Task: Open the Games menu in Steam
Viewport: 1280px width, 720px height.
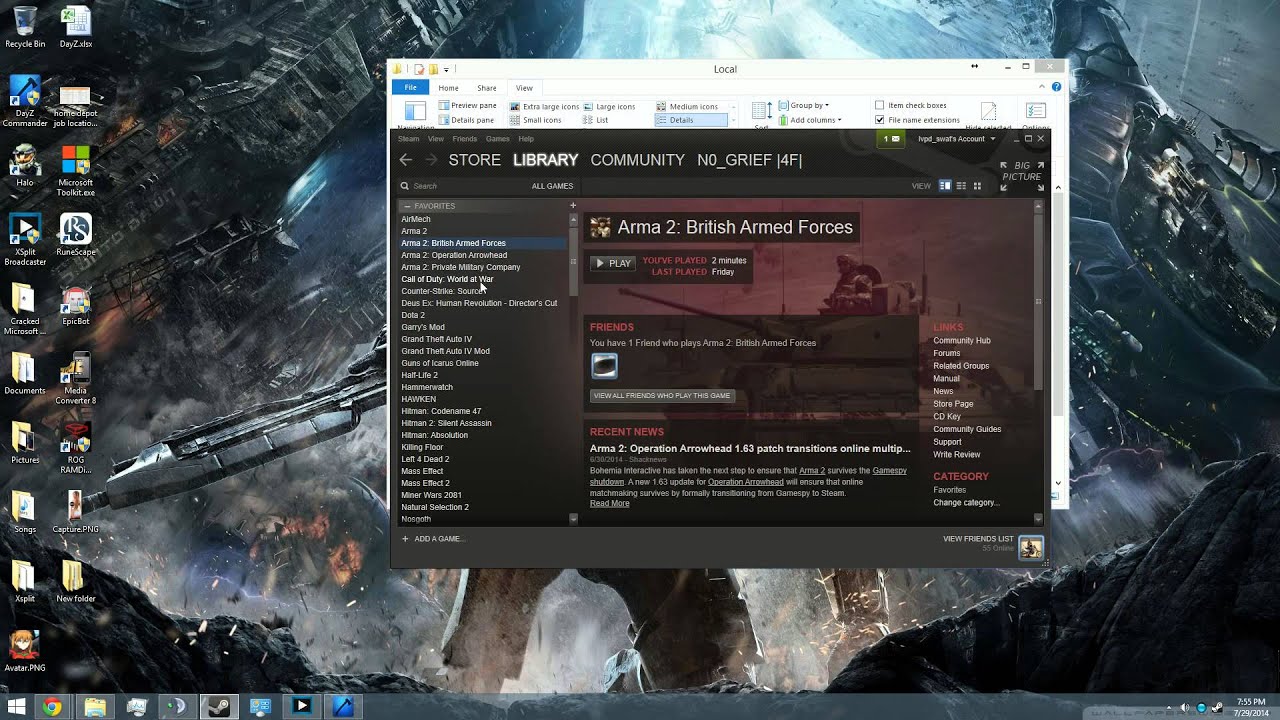Action: pos(497,139)
